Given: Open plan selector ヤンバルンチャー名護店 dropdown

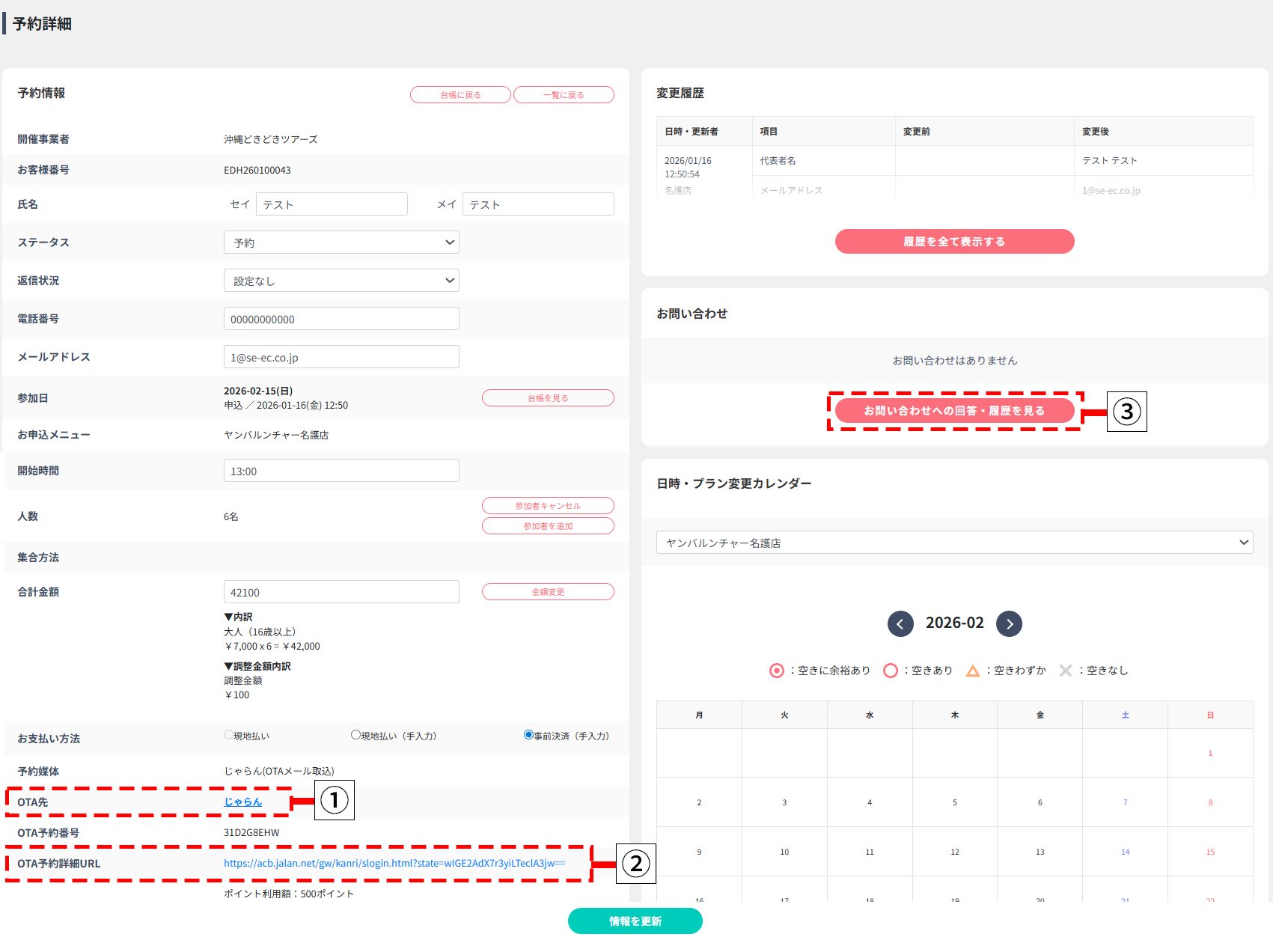Looking at the screenshot, I should coord(954,543).
